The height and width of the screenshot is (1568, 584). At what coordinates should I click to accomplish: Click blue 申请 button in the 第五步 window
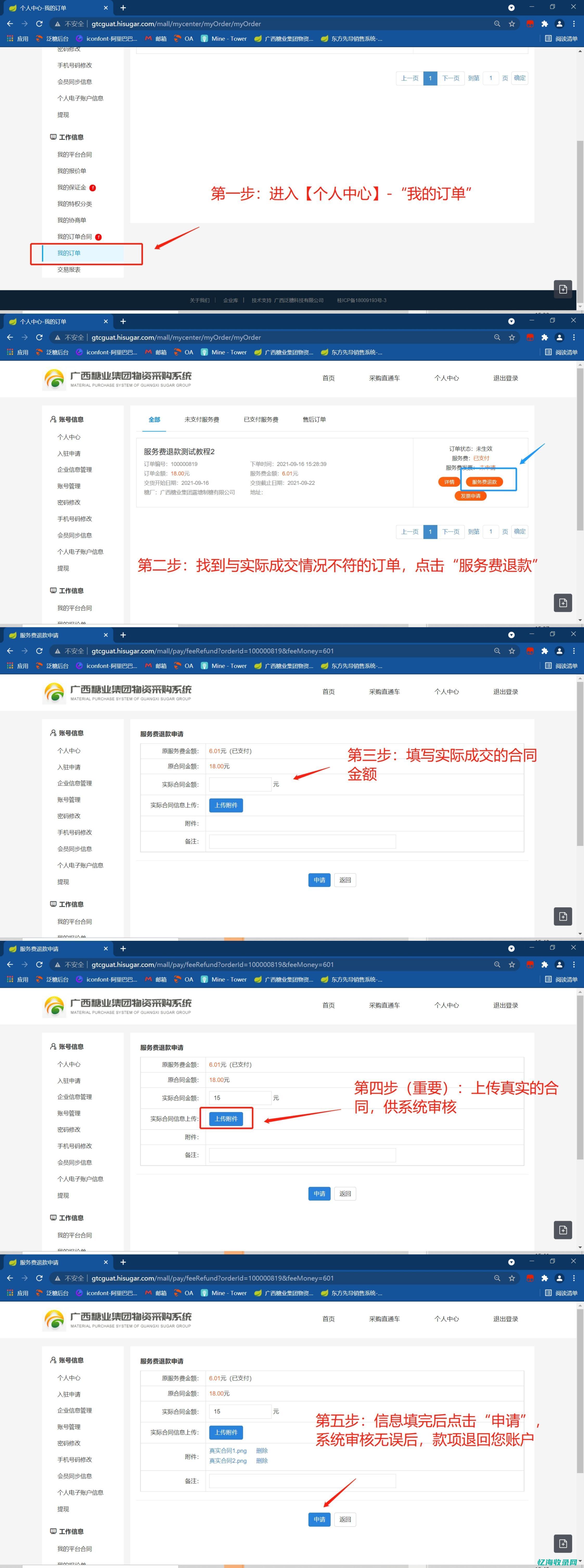[319, 1519]
